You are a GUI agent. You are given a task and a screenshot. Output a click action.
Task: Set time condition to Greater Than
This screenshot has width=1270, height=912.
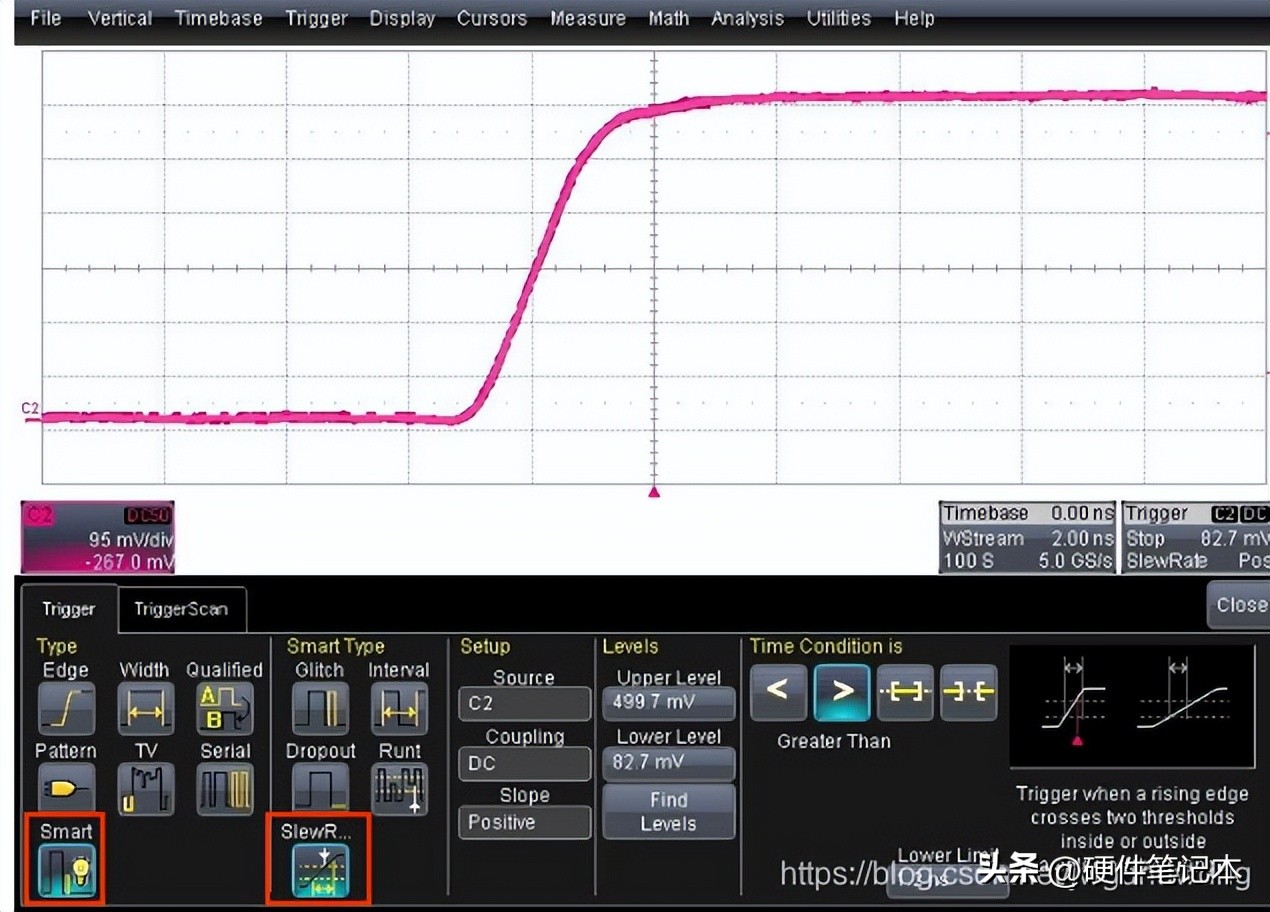[x=842, y=692]
